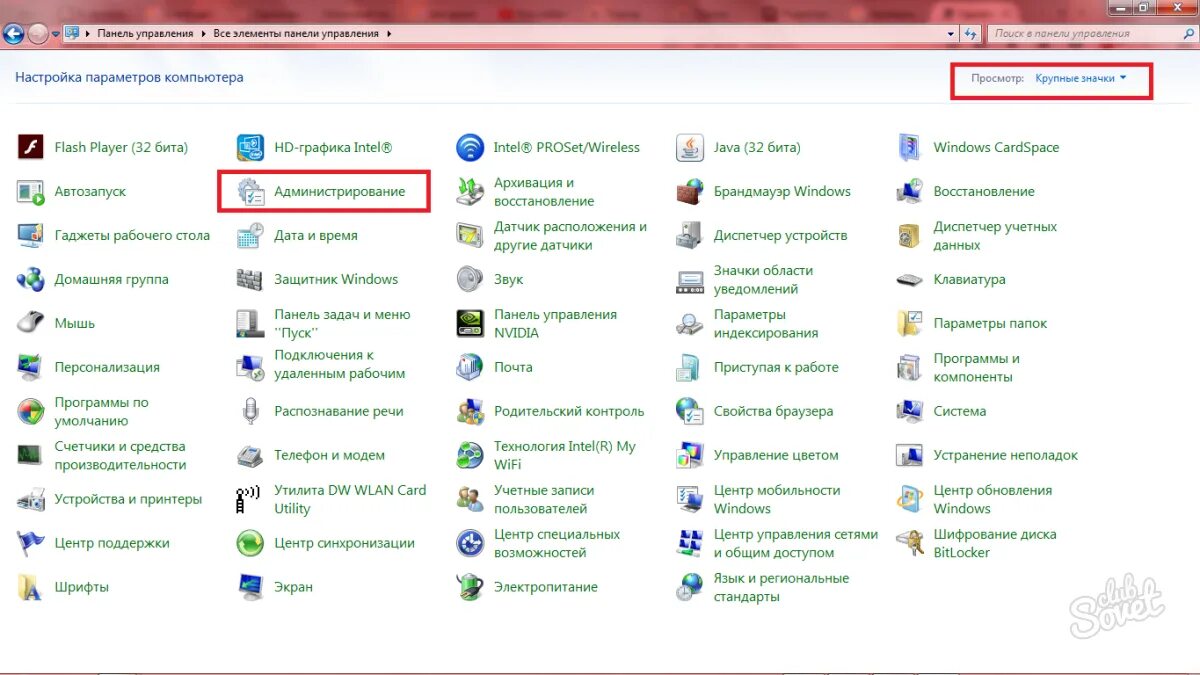Open Счетчики и средства производительности link
The height and width of the screenshot is (675, 1200).
click(121, 455)
